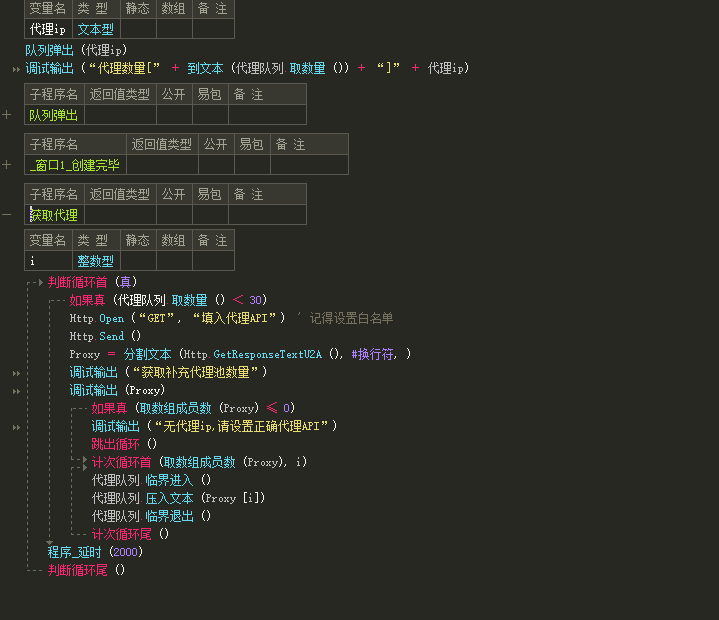This screenshot has width=719, height=620.
Task: Toggle 静态 cell in 代理ip variable row
Action: pyautogui.click(x=138, y=29)
